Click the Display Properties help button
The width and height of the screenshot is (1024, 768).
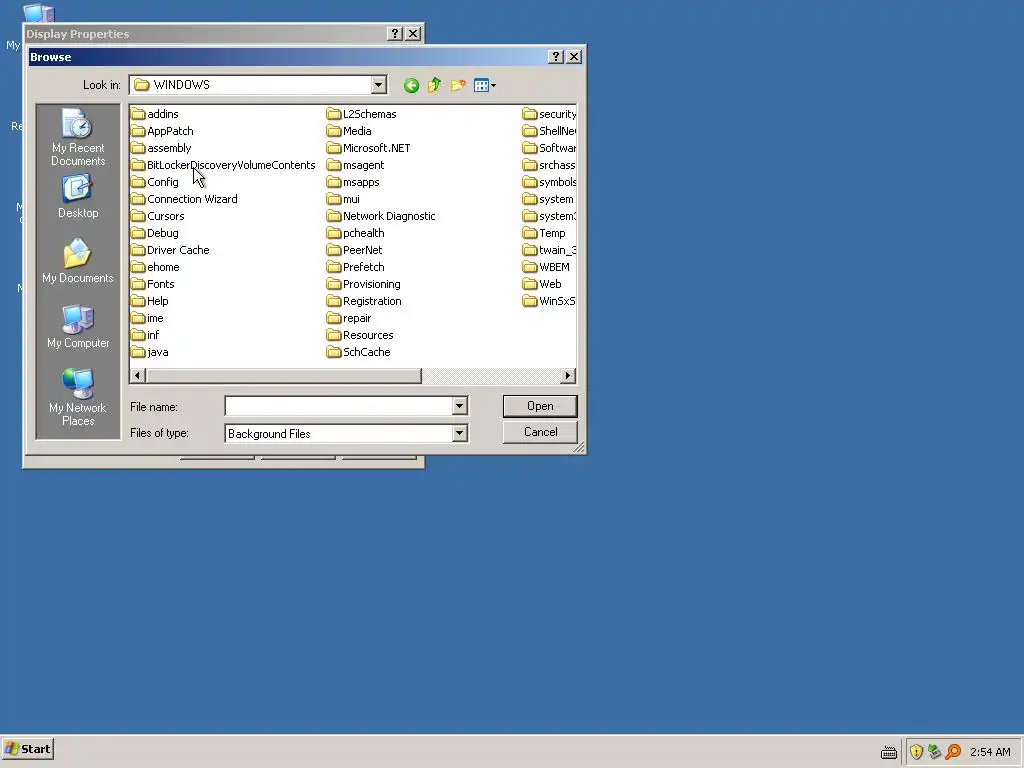[x=394, y=34]
